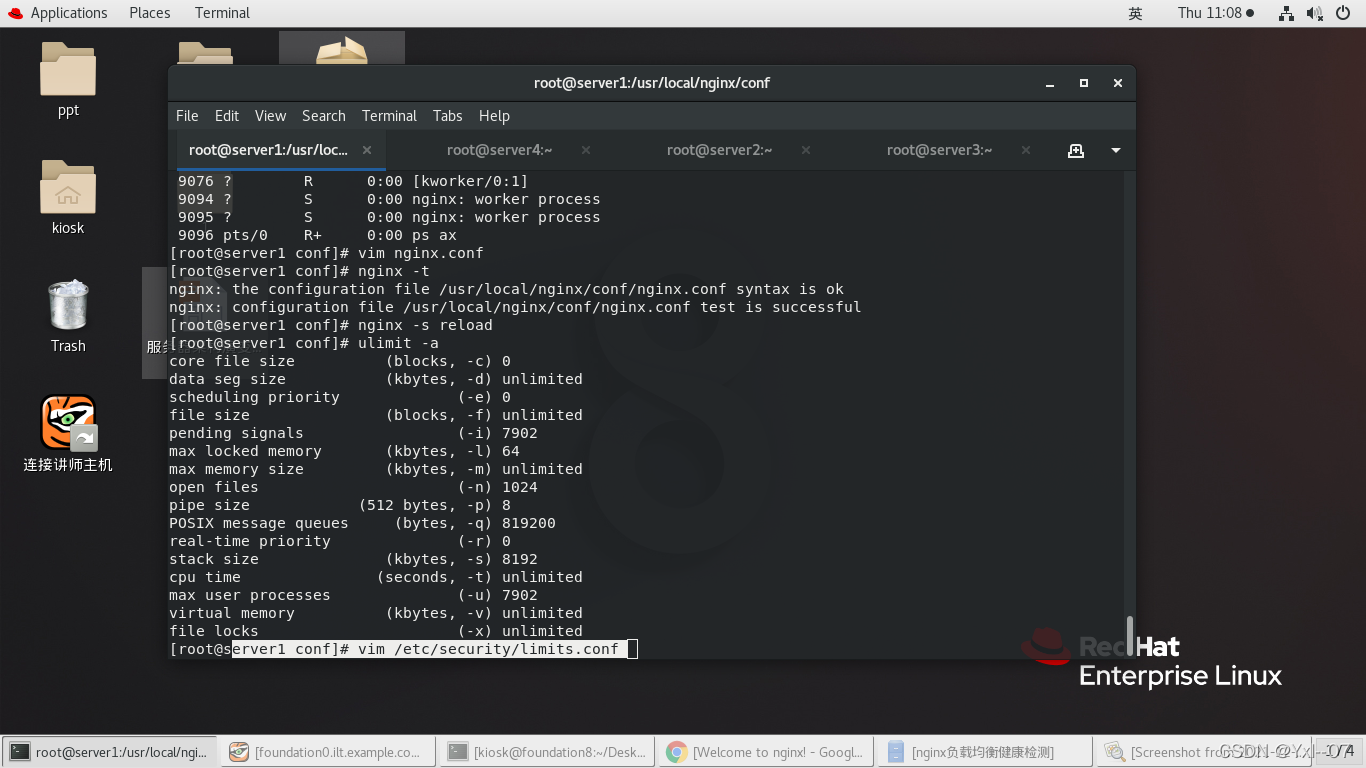The image size is (1366, 768).
Task: Click the Terminal app menu in top bar
Action: (x=222, y=13)
